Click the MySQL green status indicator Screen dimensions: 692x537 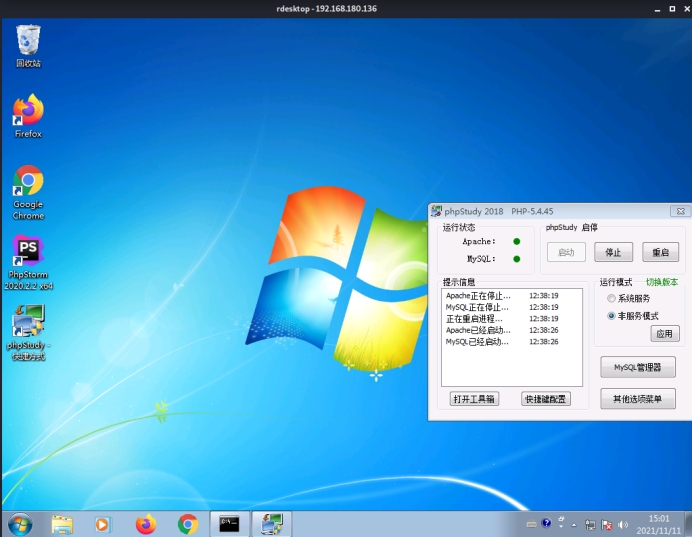tap(517, 259)
